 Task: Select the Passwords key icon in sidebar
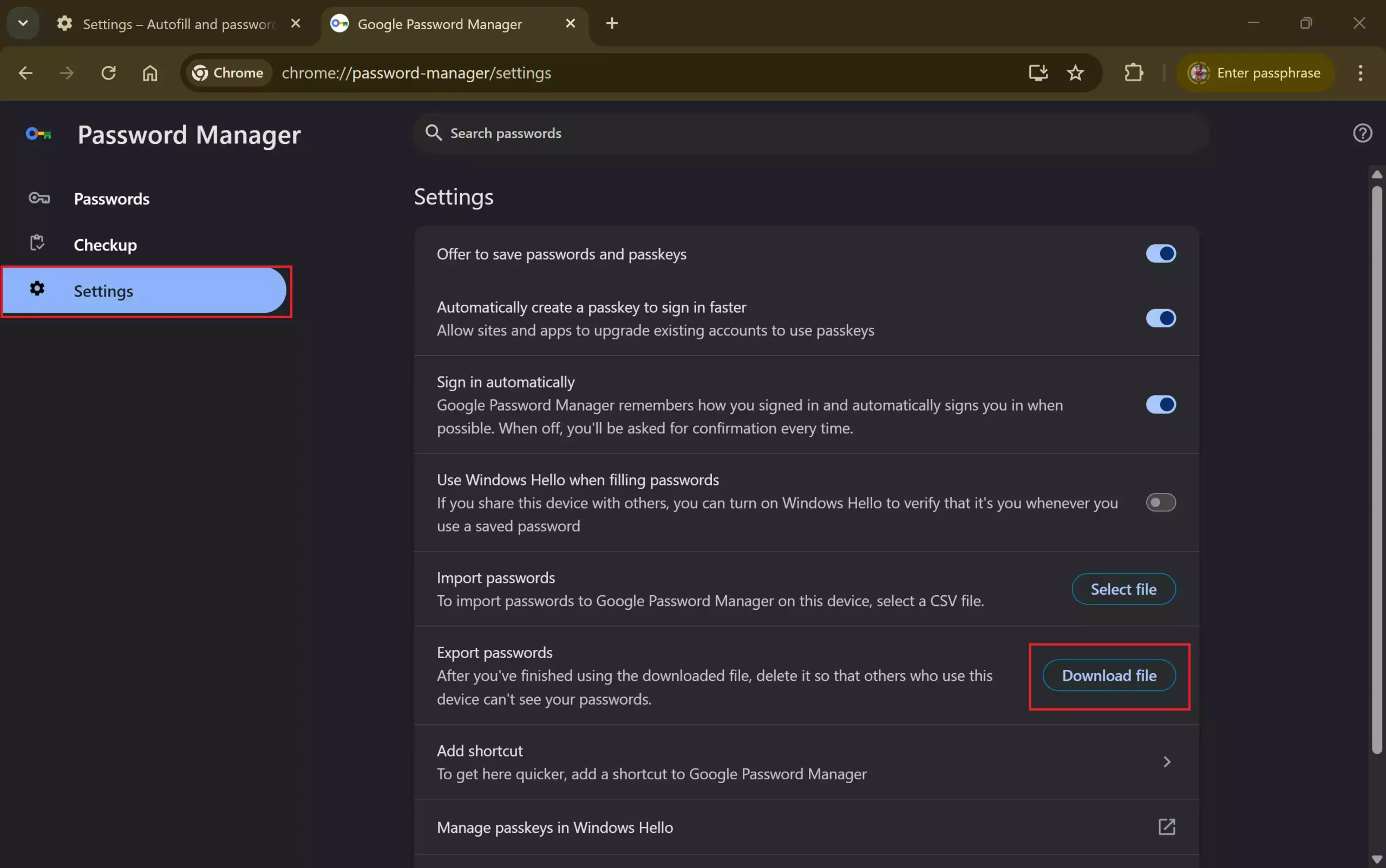tap(38, 198)
